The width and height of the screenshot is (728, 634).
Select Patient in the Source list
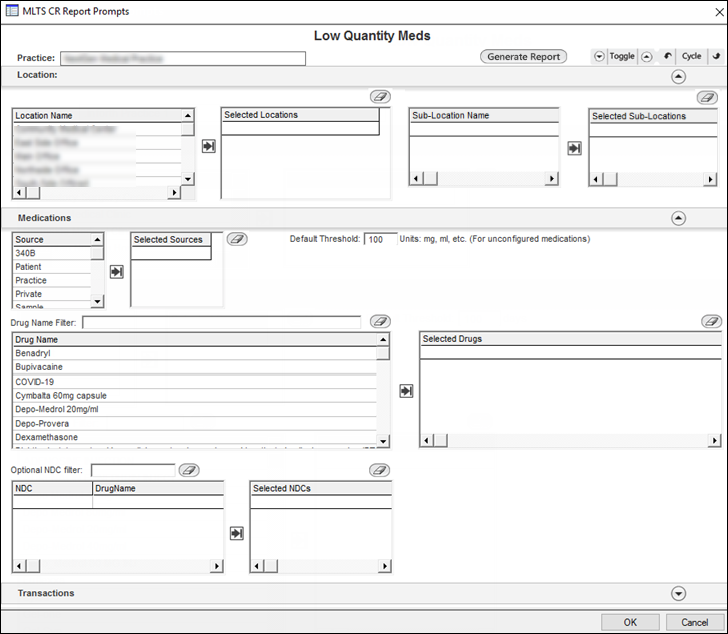click(x=52, y=267)
